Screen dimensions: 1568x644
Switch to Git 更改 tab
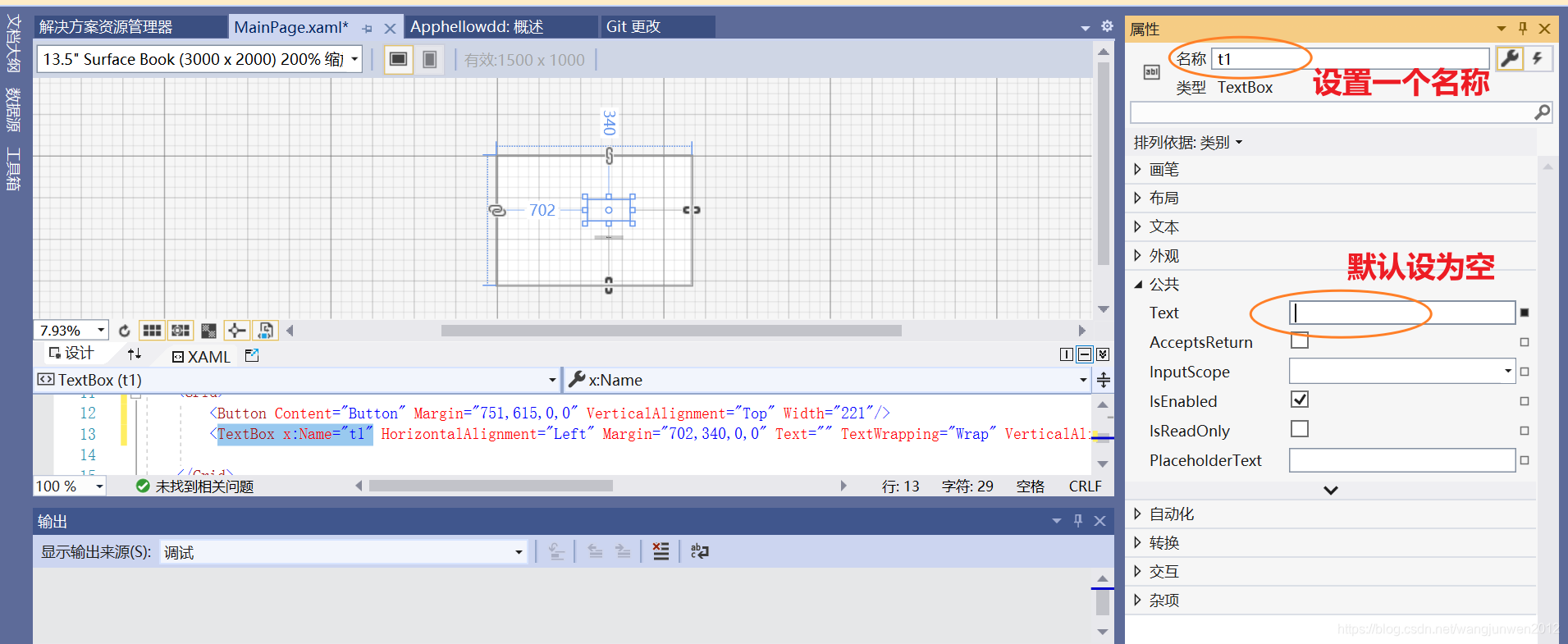[658, 27]
